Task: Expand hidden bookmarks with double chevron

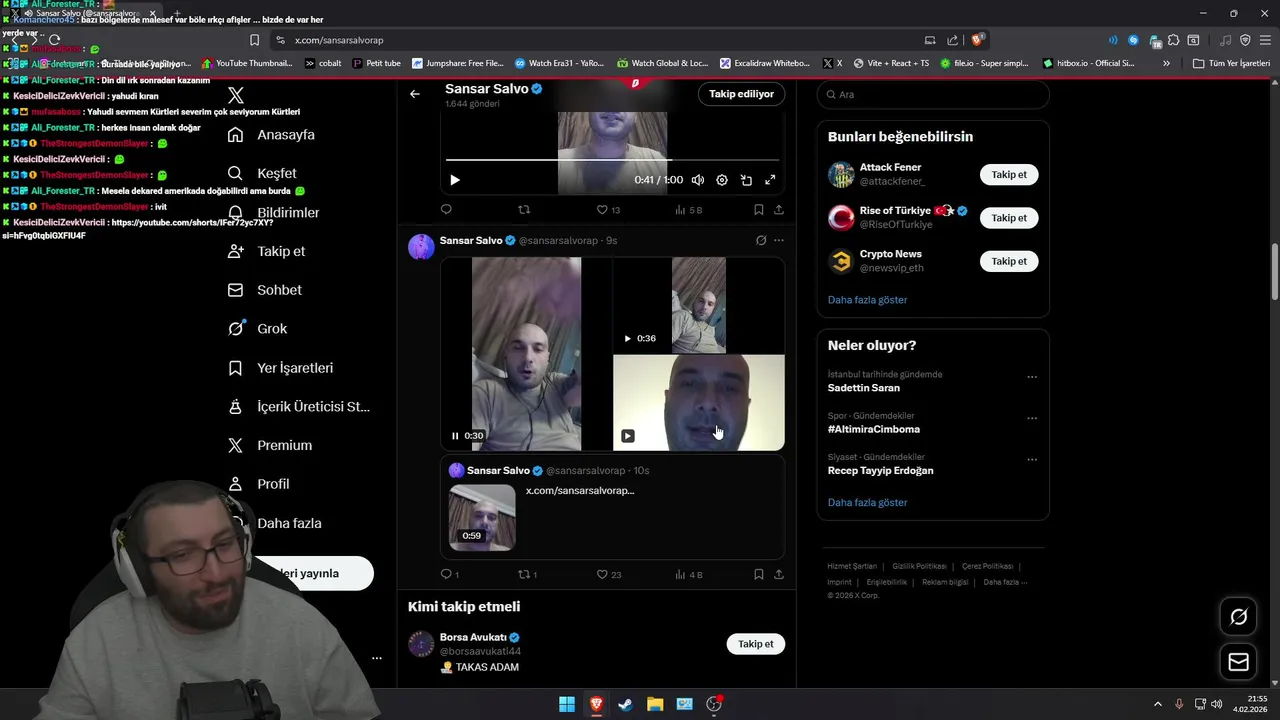Action: coord(1166,63)
